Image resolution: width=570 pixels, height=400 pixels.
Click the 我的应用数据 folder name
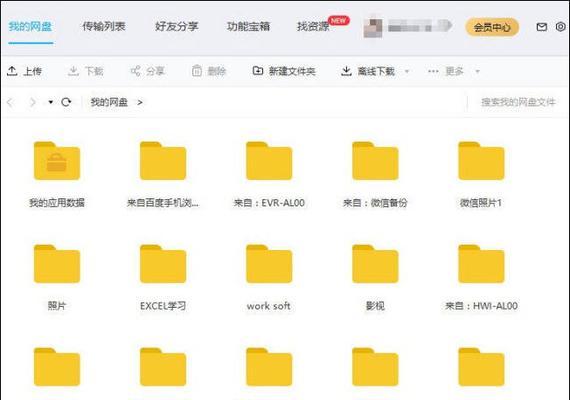[x=57, y=203]
